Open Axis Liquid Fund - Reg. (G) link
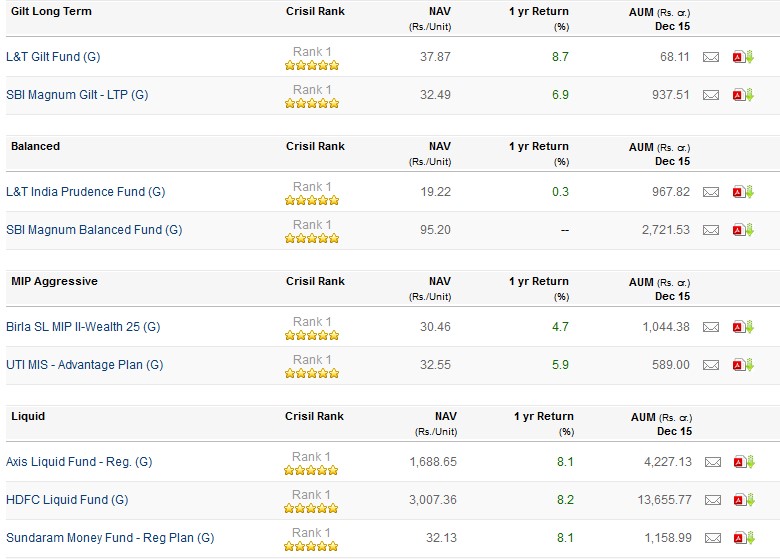This screenshot has width=780, height=559. pyautogui.click(x=79, y=462)
